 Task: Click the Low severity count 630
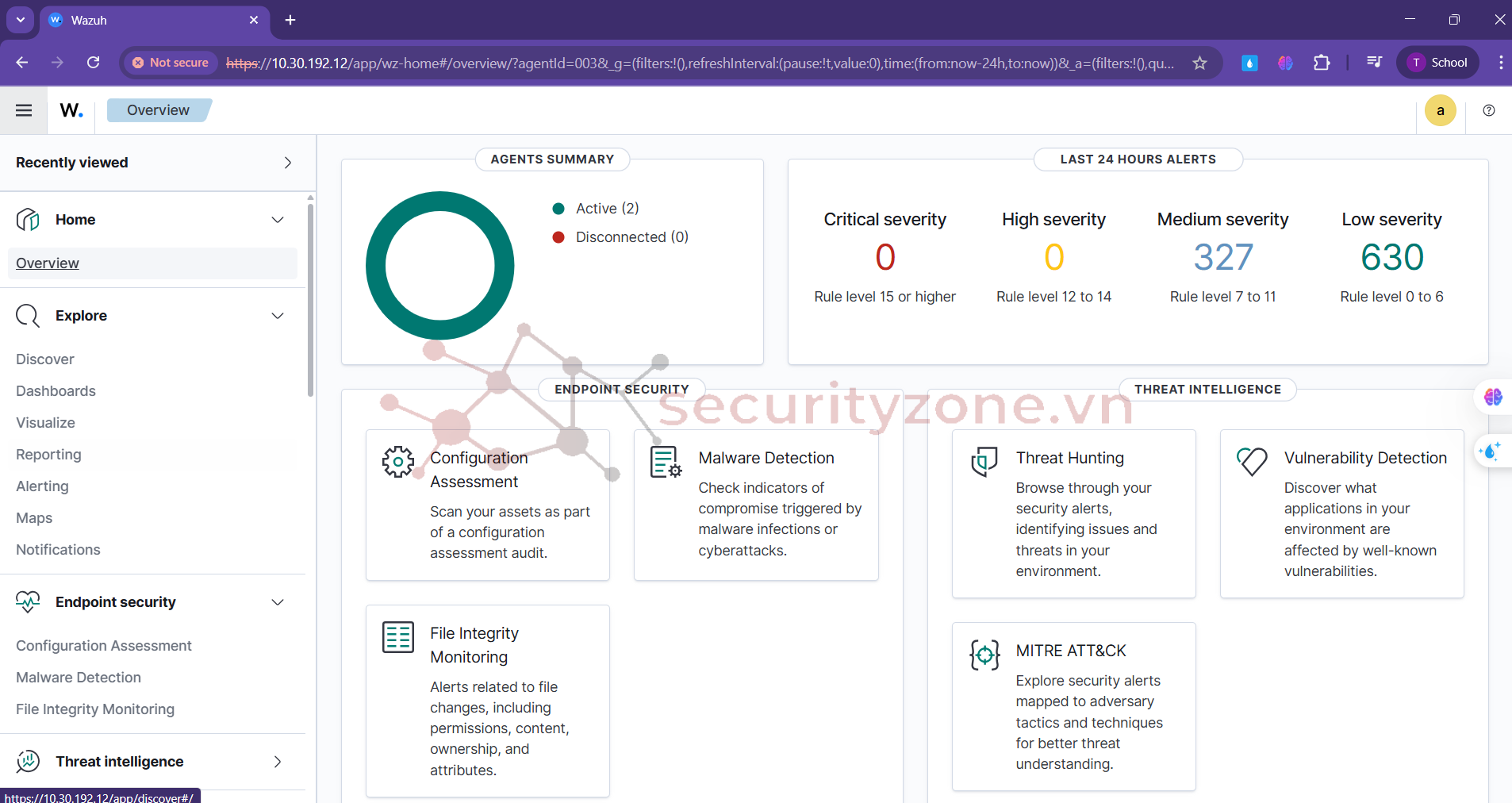[x=1392, y=257]
